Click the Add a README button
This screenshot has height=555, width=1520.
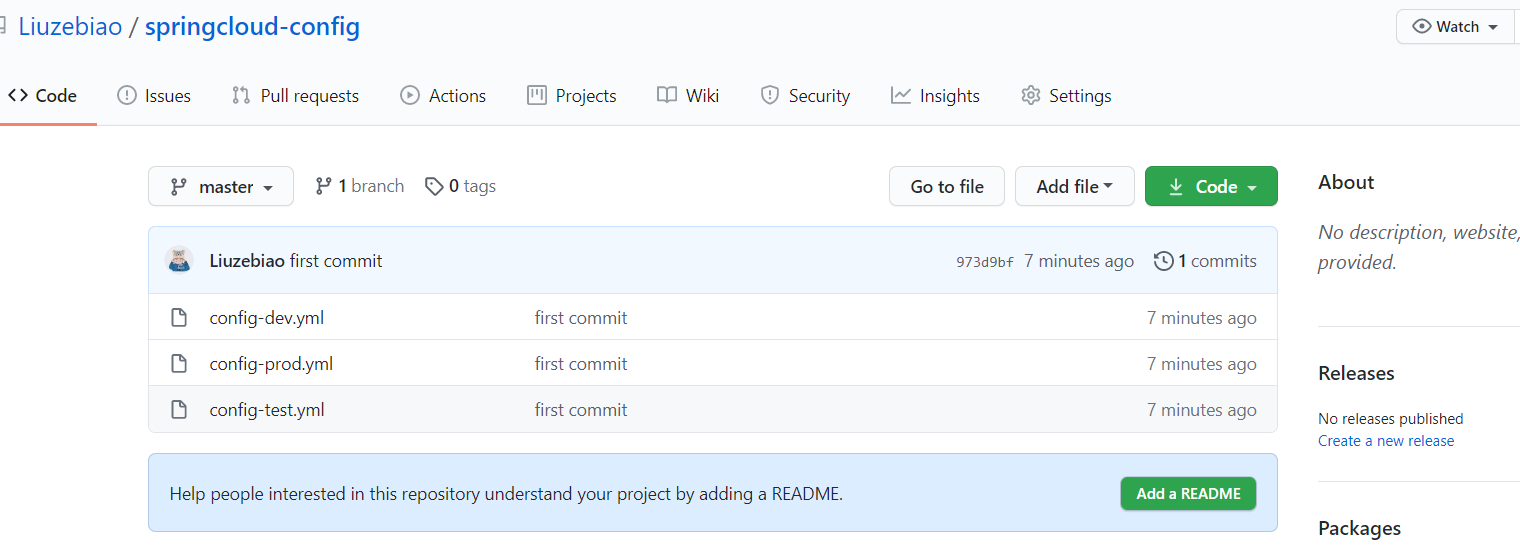pyautogui.click(x=1187, y=494)
